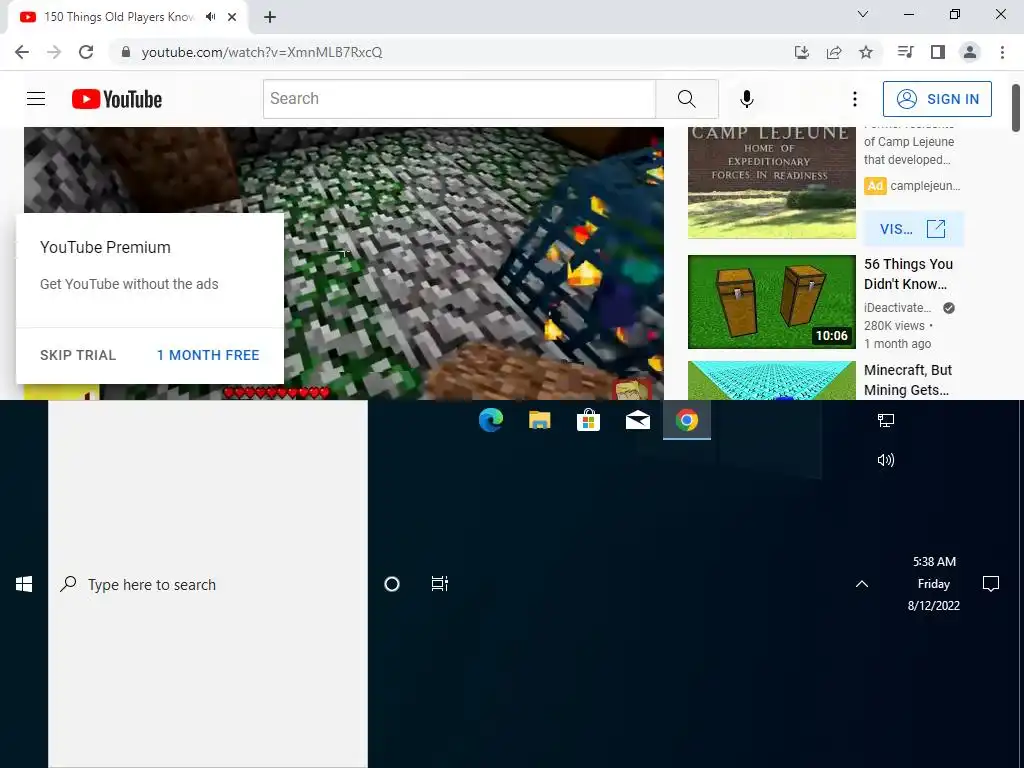Viewport: 1024px width, 768px height.
Task: Click the browser forward arrow
Action: (x=54, y=52)
